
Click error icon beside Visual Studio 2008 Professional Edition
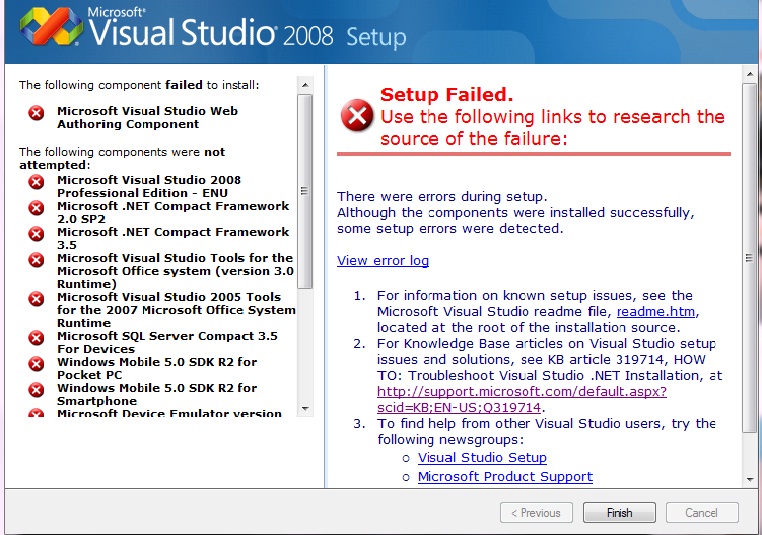pos(36,182)
